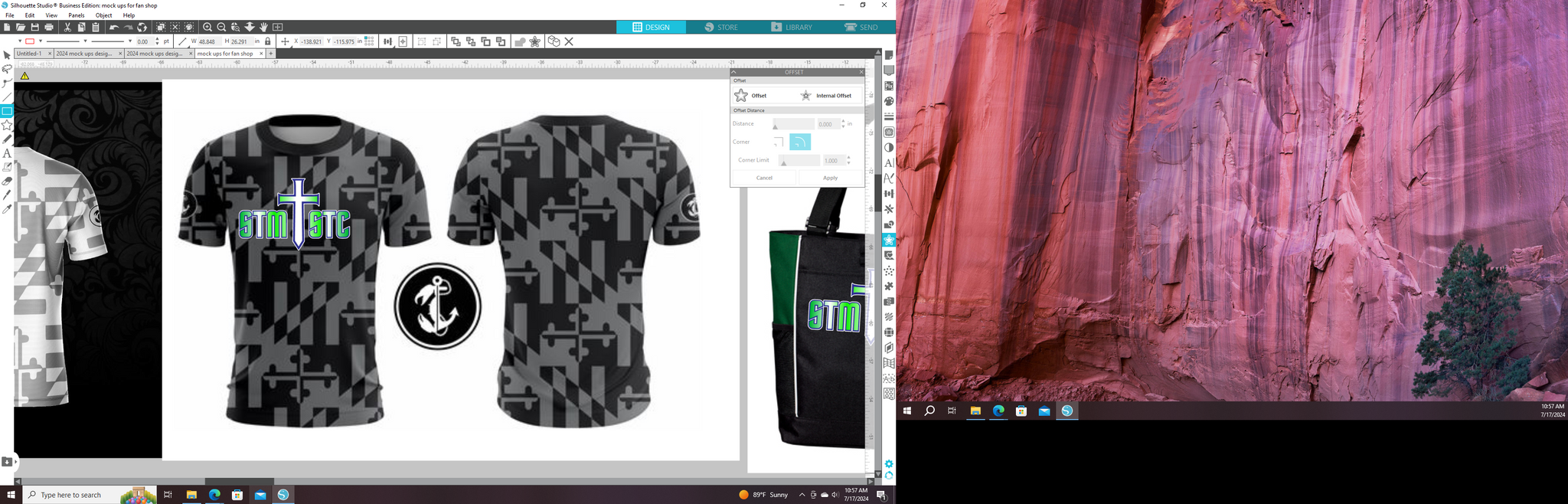Viewport: 1568px width, 504px height.
Task: Adjust the Distance value stepper
Action: coord(844,123)
